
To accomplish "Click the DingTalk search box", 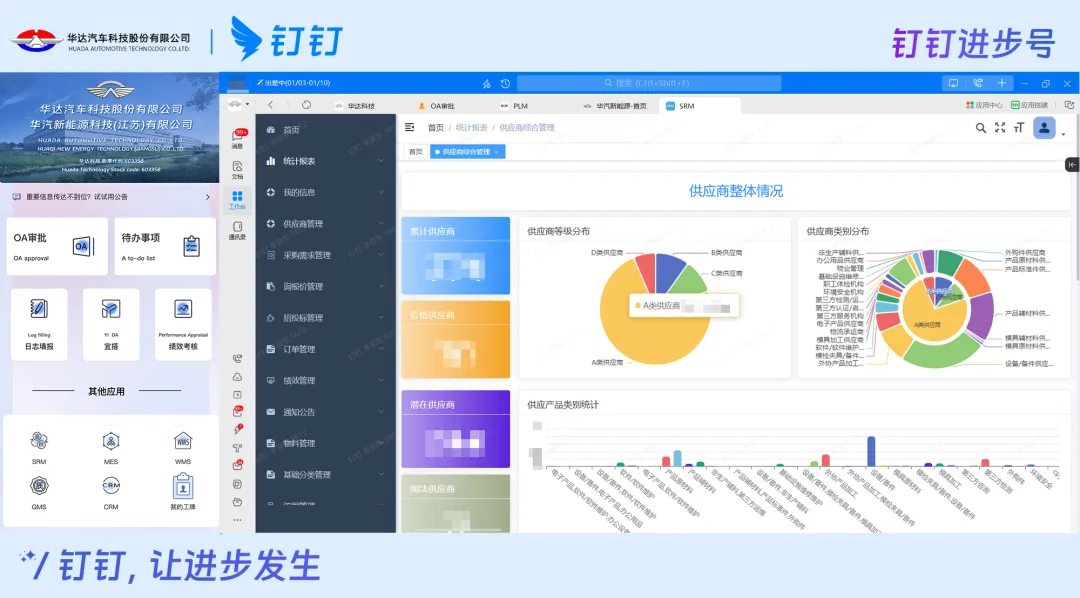I will point(649,83).
